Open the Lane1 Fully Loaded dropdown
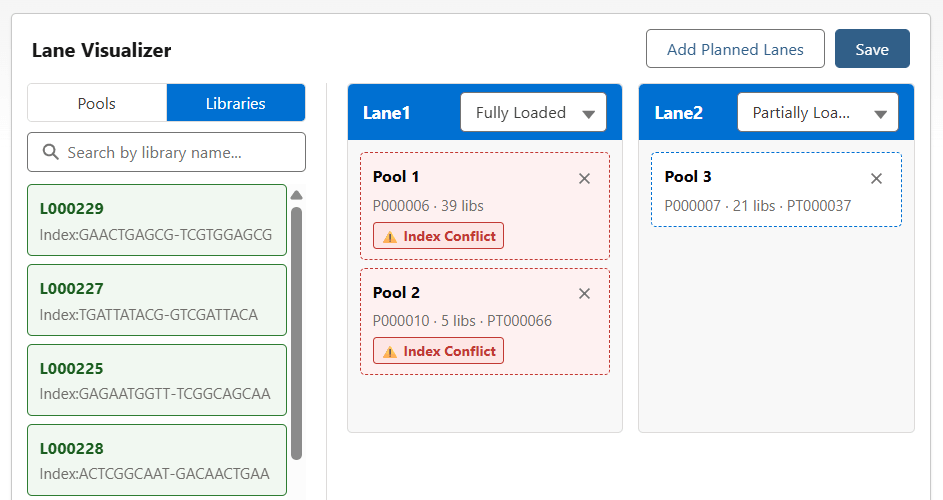943x500 pixels. click(533, 113)
